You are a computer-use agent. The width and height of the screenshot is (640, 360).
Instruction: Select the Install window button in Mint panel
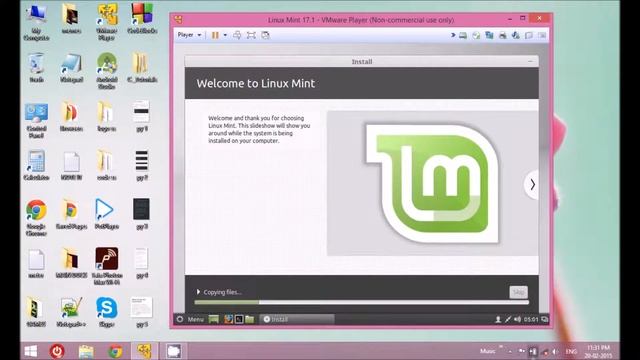(297, 319)
